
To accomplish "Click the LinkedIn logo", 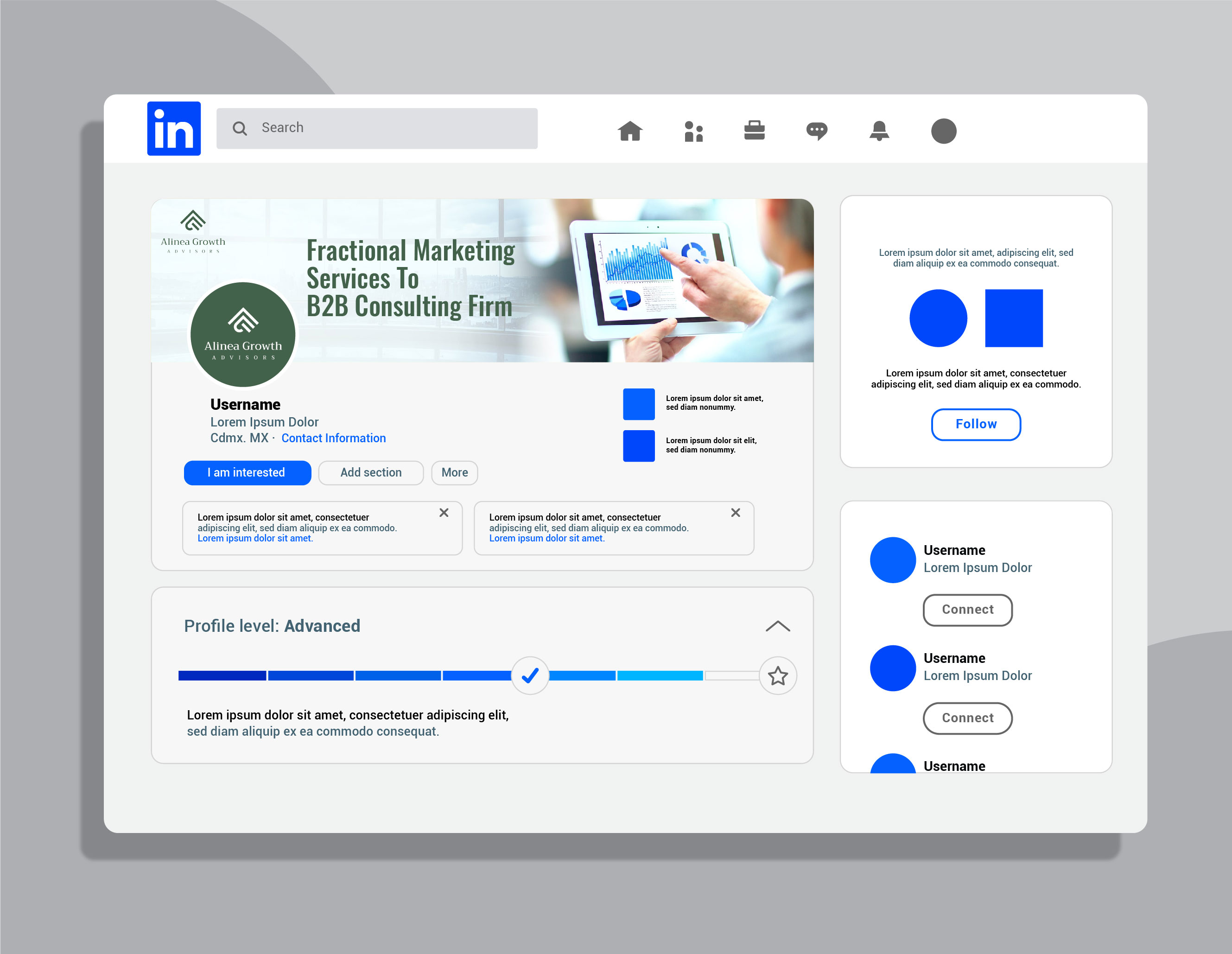I will pyautogui.click(x=174, y=128).
